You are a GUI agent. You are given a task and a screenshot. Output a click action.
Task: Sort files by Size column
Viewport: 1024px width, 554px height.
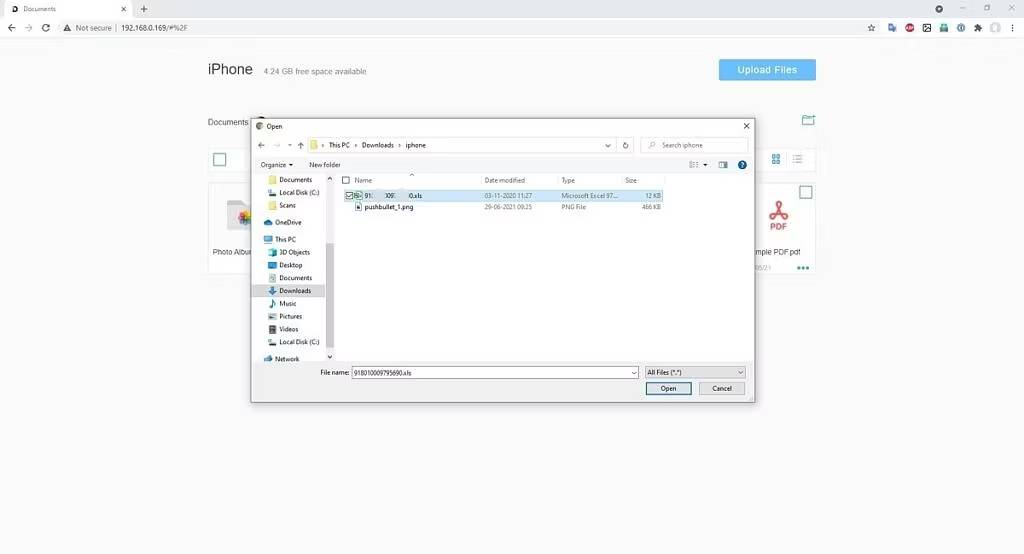[631, 180]
